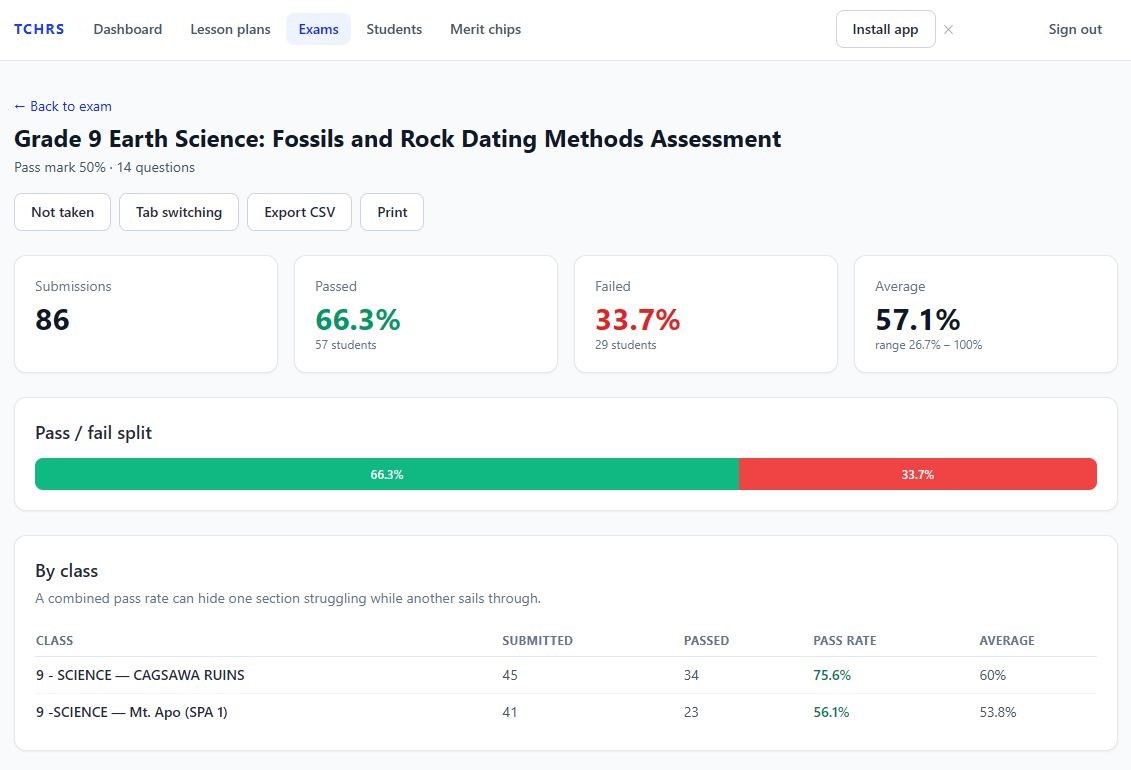
Task: Switch to Merit chips
Action: point(485,30)
